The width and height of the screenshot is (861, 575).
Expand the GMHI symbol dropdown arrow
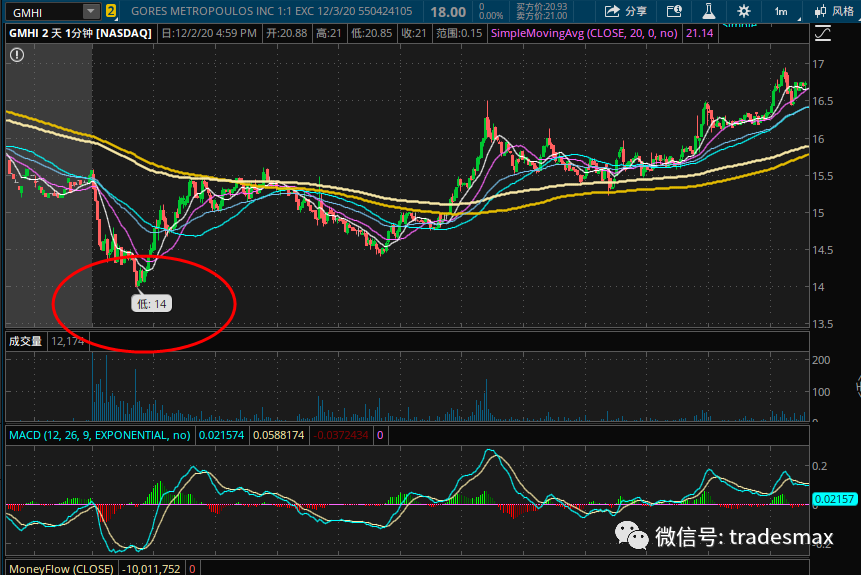click(91, 11)
